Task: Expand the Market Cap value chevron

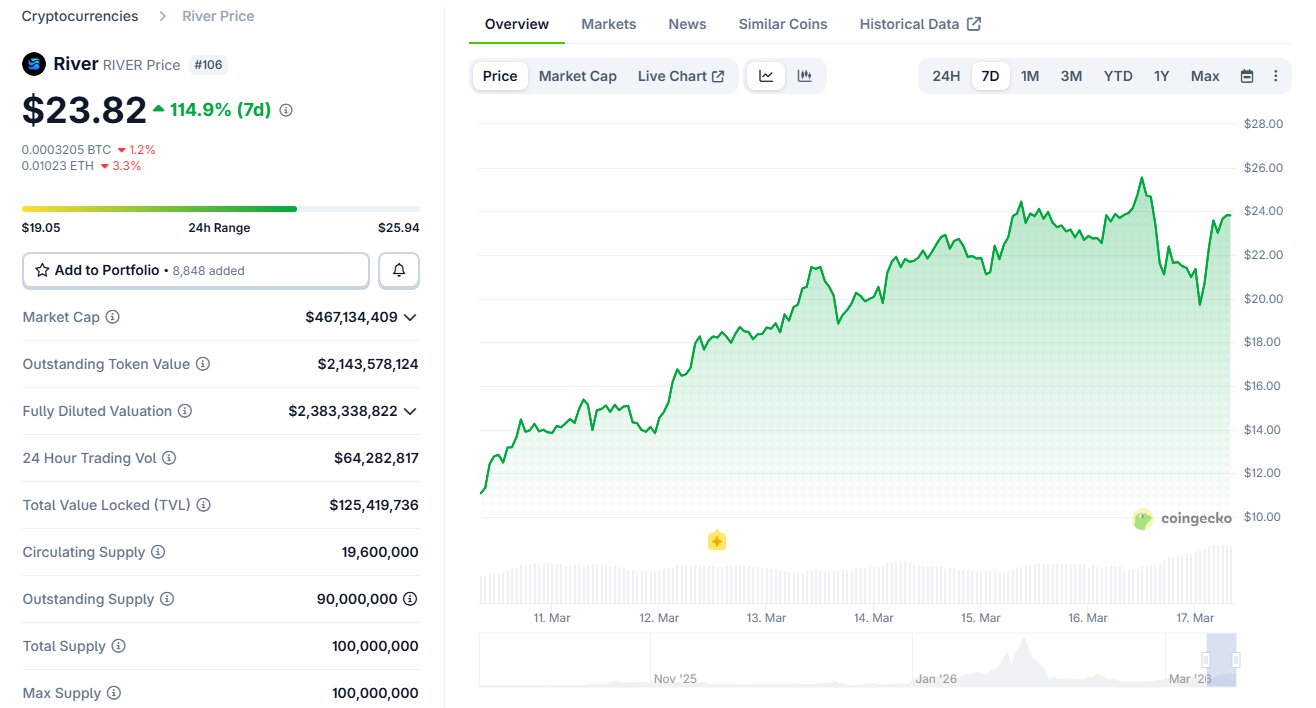Action: pos(410,317)
